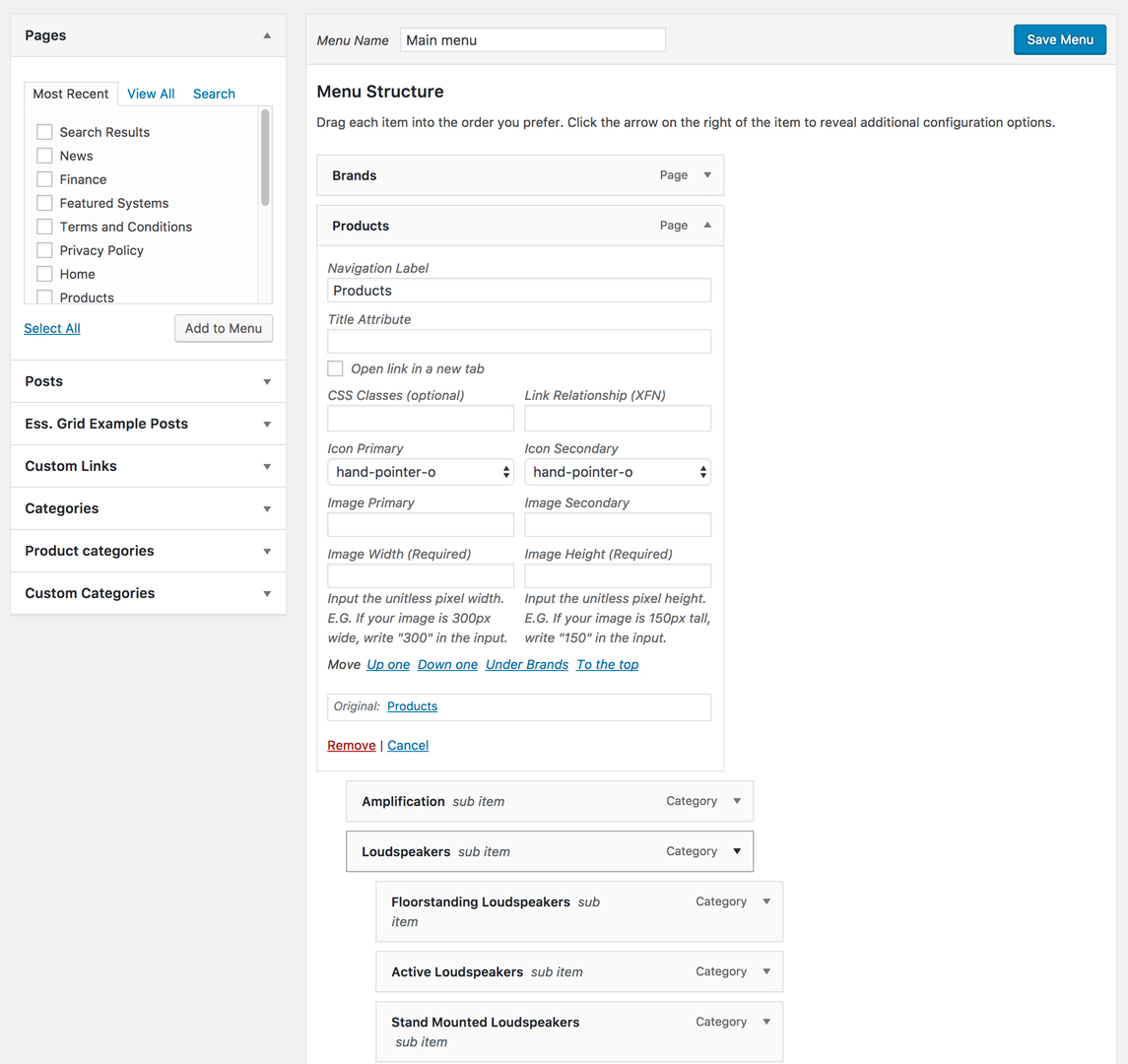Open the Icon Primary dropdown
This screenshot has width=1128, height=1064.
coord(421,472)
